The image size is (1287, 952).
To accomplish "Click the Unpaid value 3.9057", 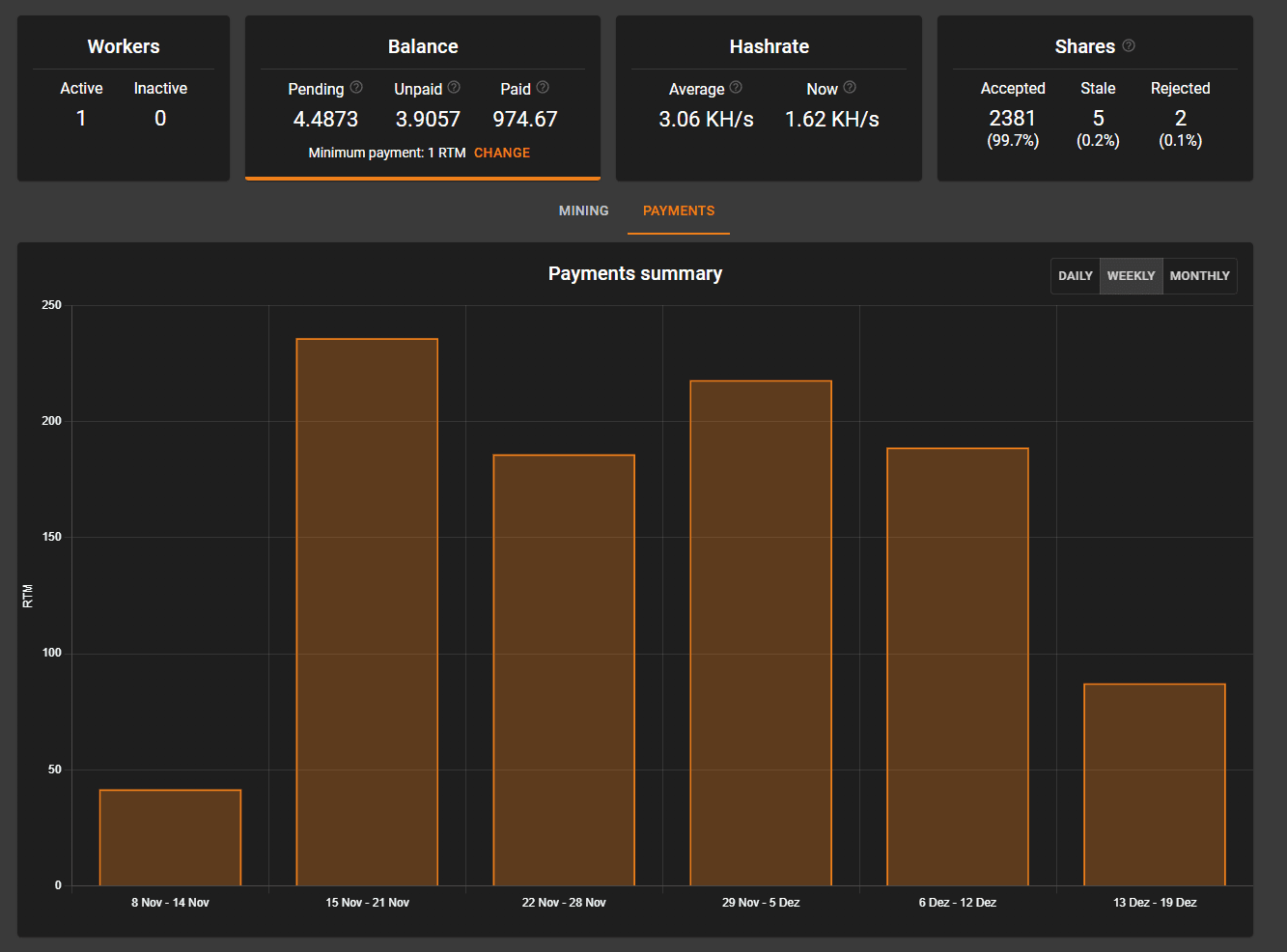I will (x=428, y=119).
